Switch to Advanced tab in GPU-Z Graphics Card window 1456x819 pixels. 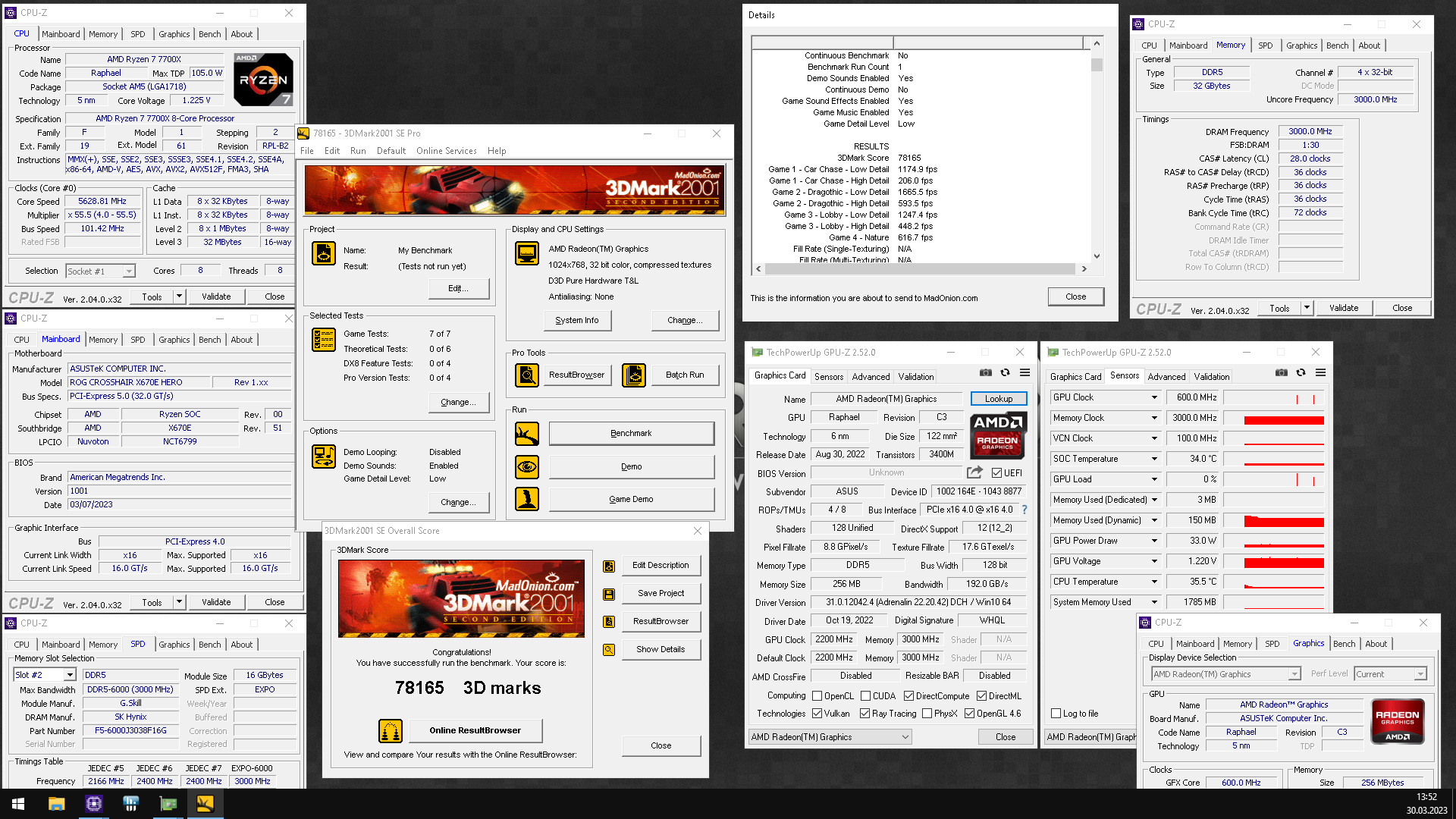coord(871,377)
